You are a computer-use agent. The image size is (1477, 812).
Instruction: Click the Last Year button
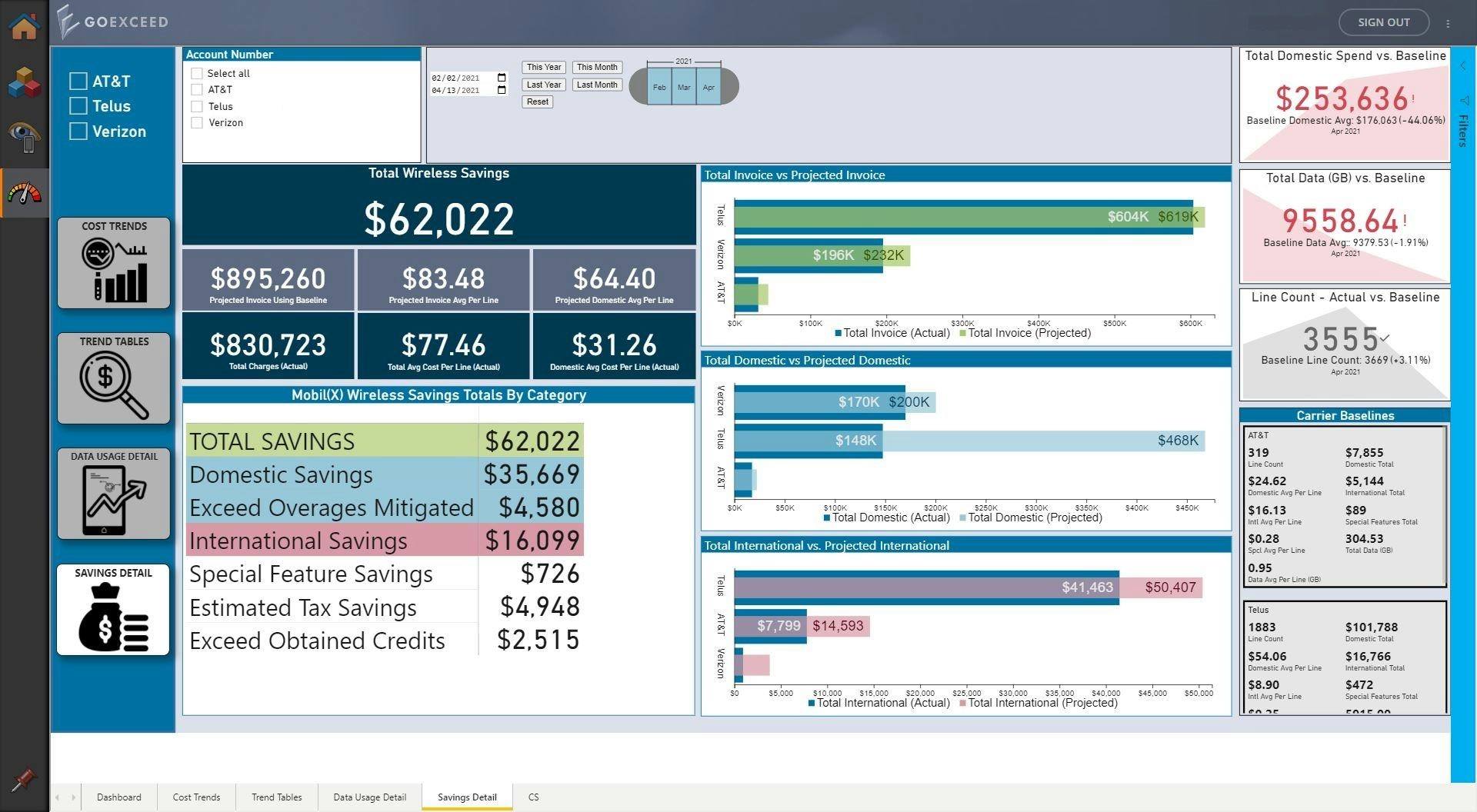[544, 85]
